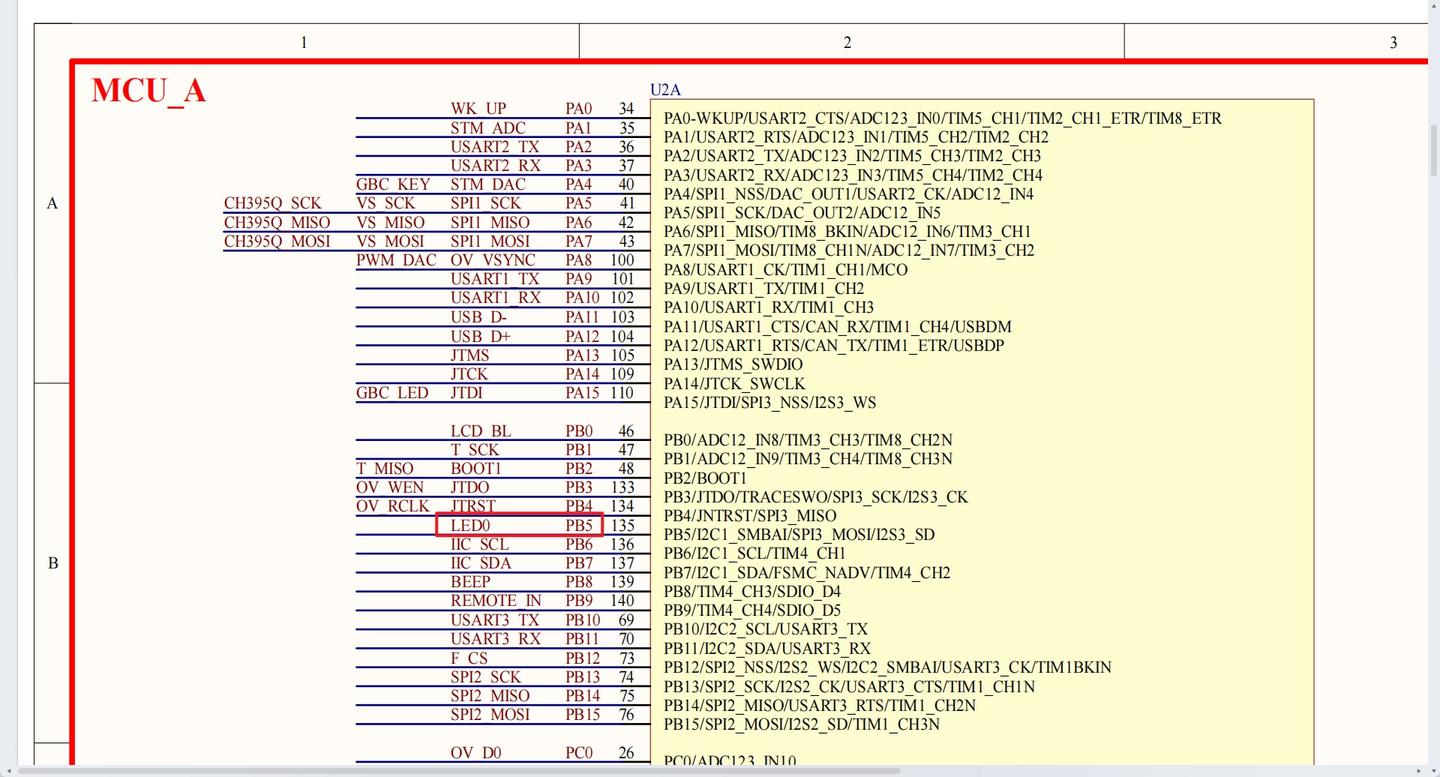Select the JTRST net label
The height and width of the screenshot is (777, 1440).
473,506
